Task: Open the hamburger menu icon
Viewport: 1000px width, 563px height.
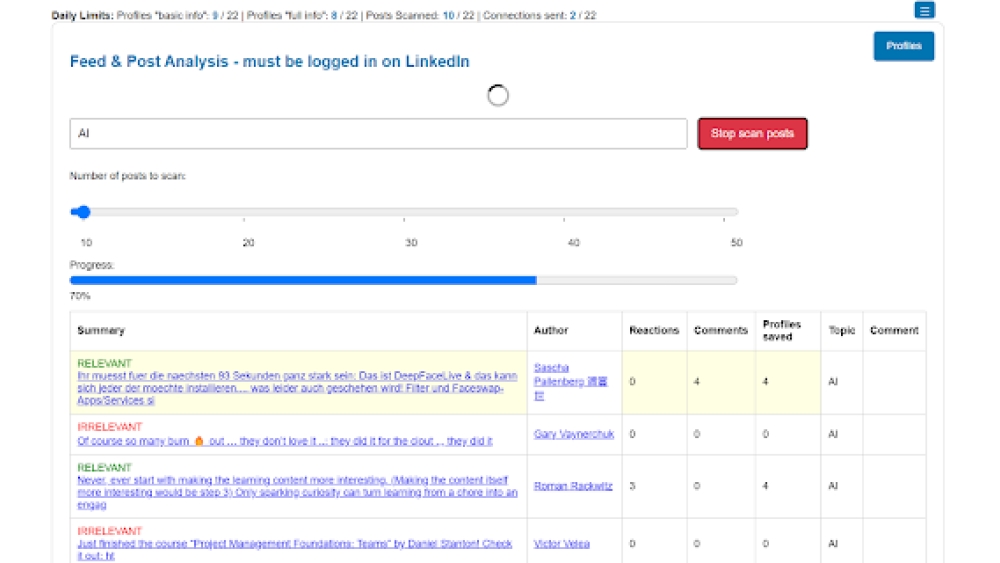Action: pyautogui.click(x=924, y=10)
